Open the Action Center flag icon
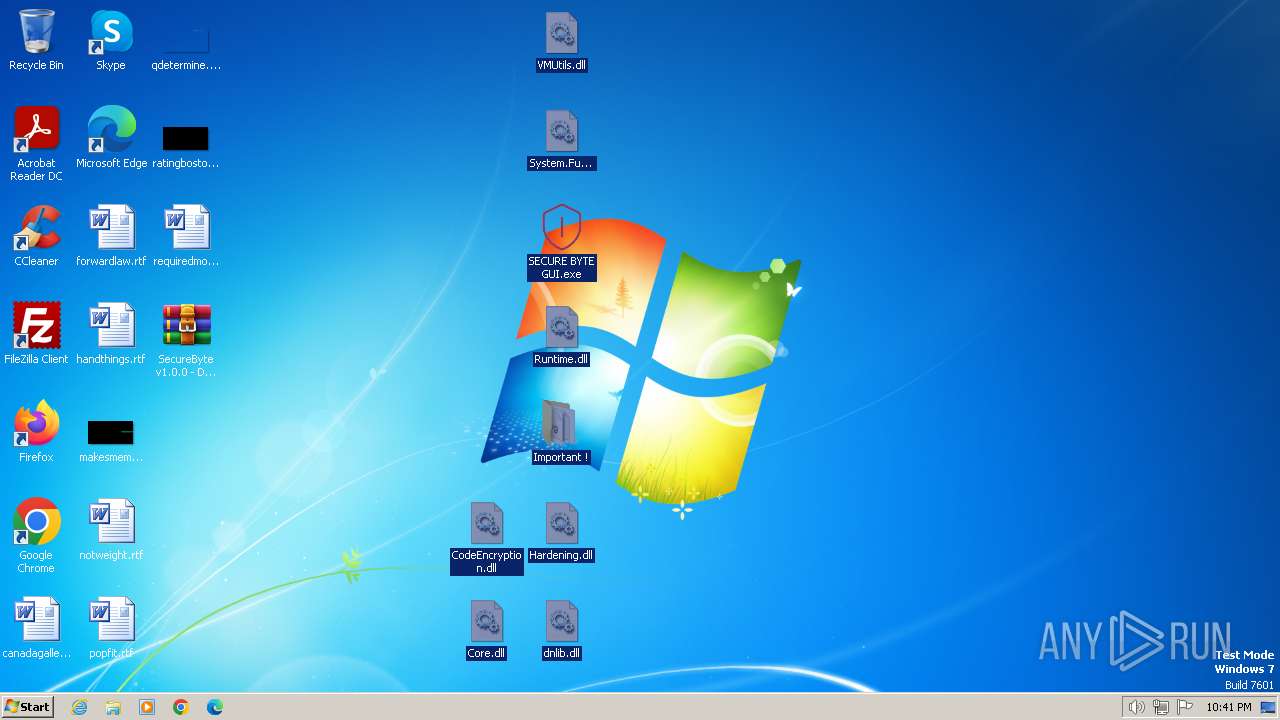The height and width of the screenshot is (720, 1280). tap(1186, 707)
